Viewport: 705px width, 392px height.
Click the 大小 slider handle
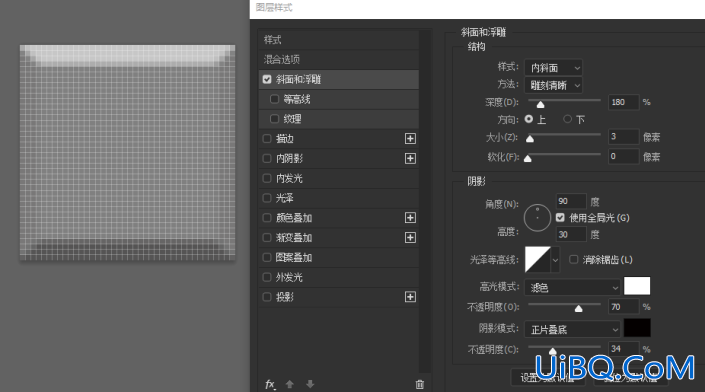click(530, 139)
